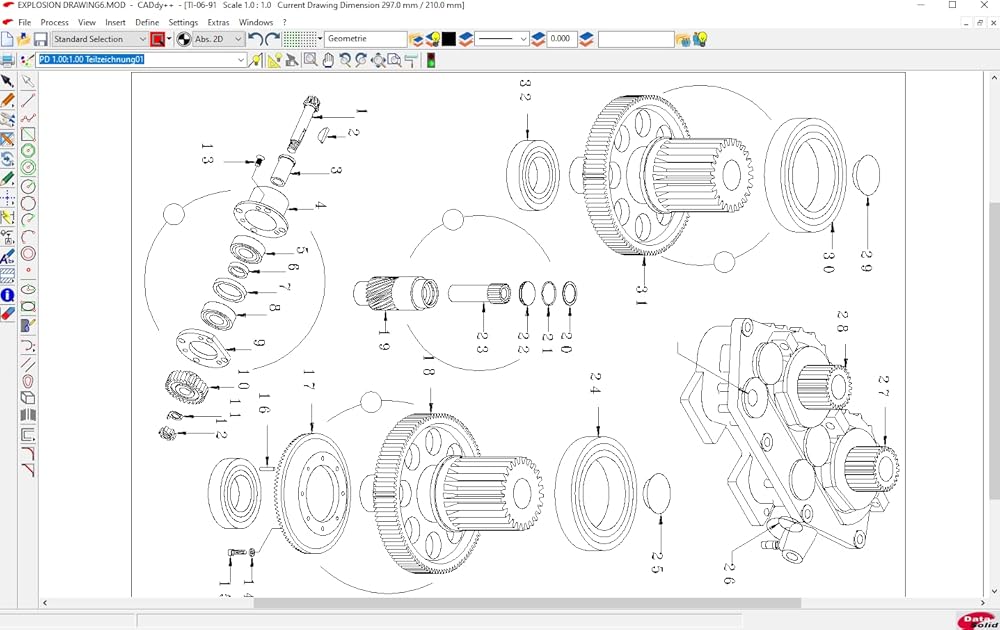
Task: Pick the hatching pattern tool in sidebar
Action: coord(7,275)
